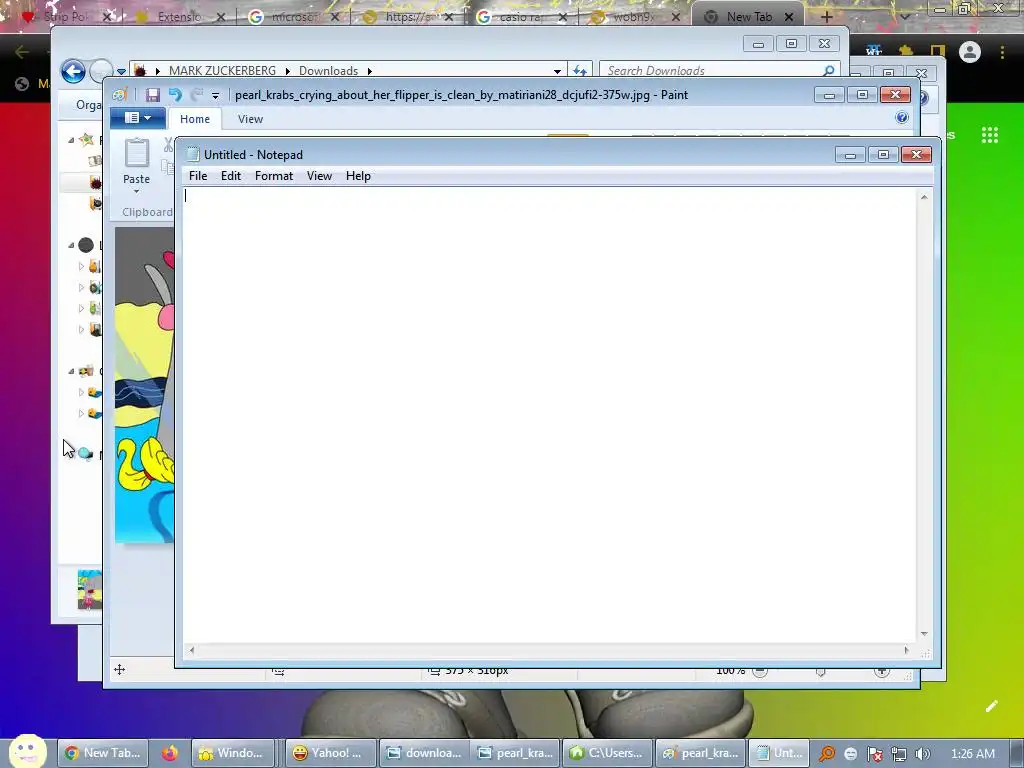Open the Notepad View menu
Screen dimensions: 1024x768
click(x=319, y=176)
